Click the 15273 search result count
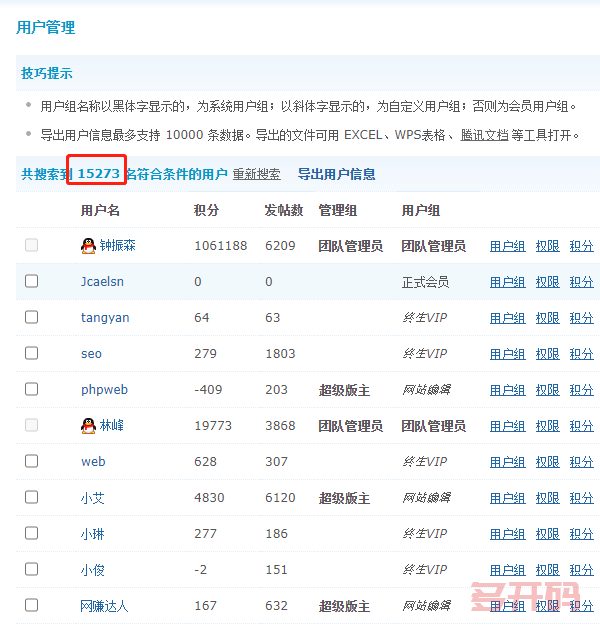This screenshot has height=631, width=600. click(x=99, y=174)
